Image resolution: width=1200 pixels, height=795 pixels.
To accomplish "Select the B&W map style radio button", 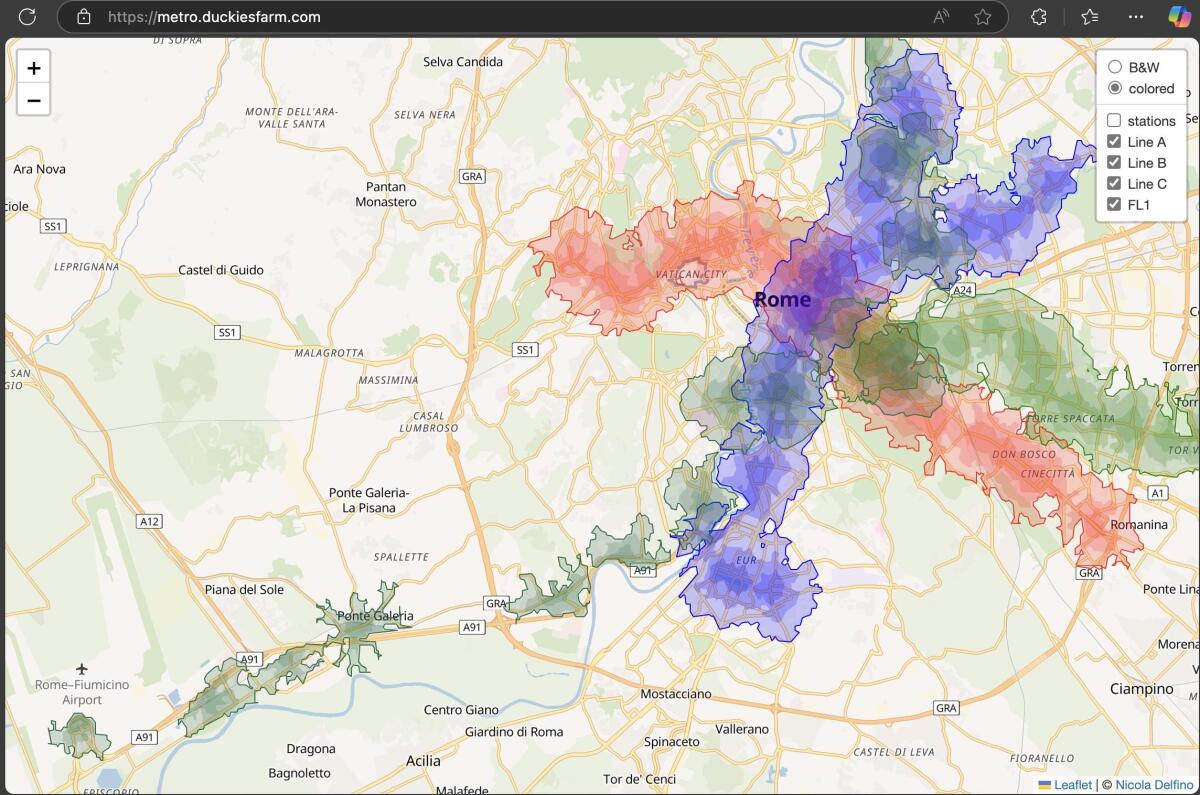I will tap(1115, 67).
